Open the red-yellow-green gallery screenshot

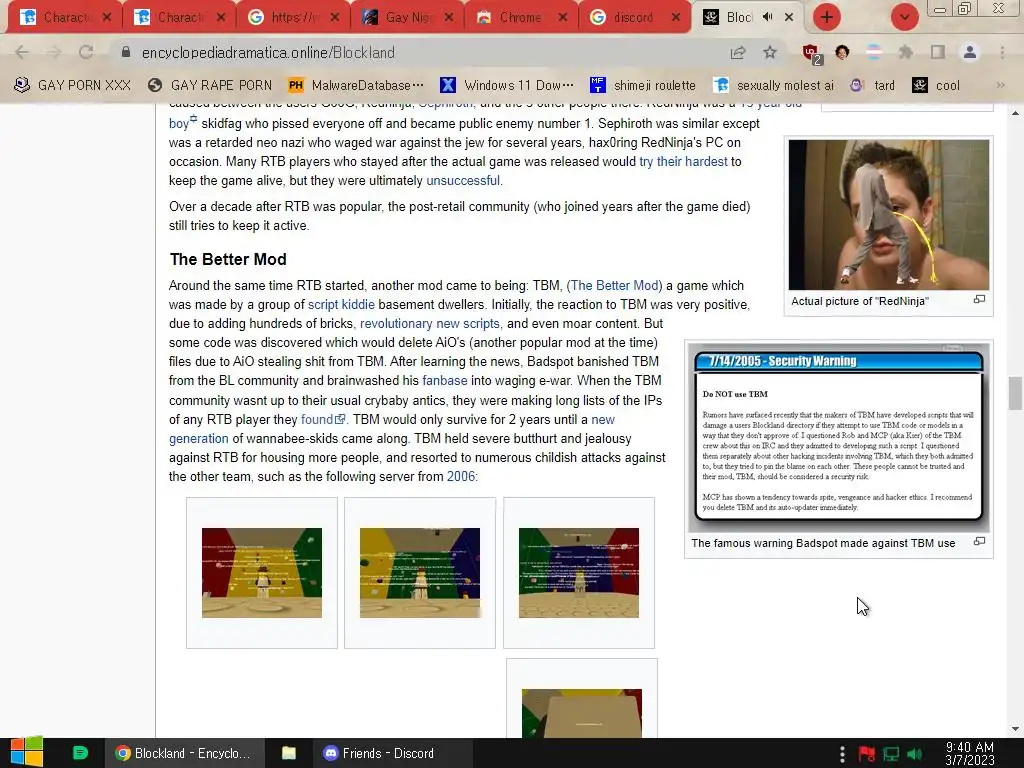click(x=262, y=573)
